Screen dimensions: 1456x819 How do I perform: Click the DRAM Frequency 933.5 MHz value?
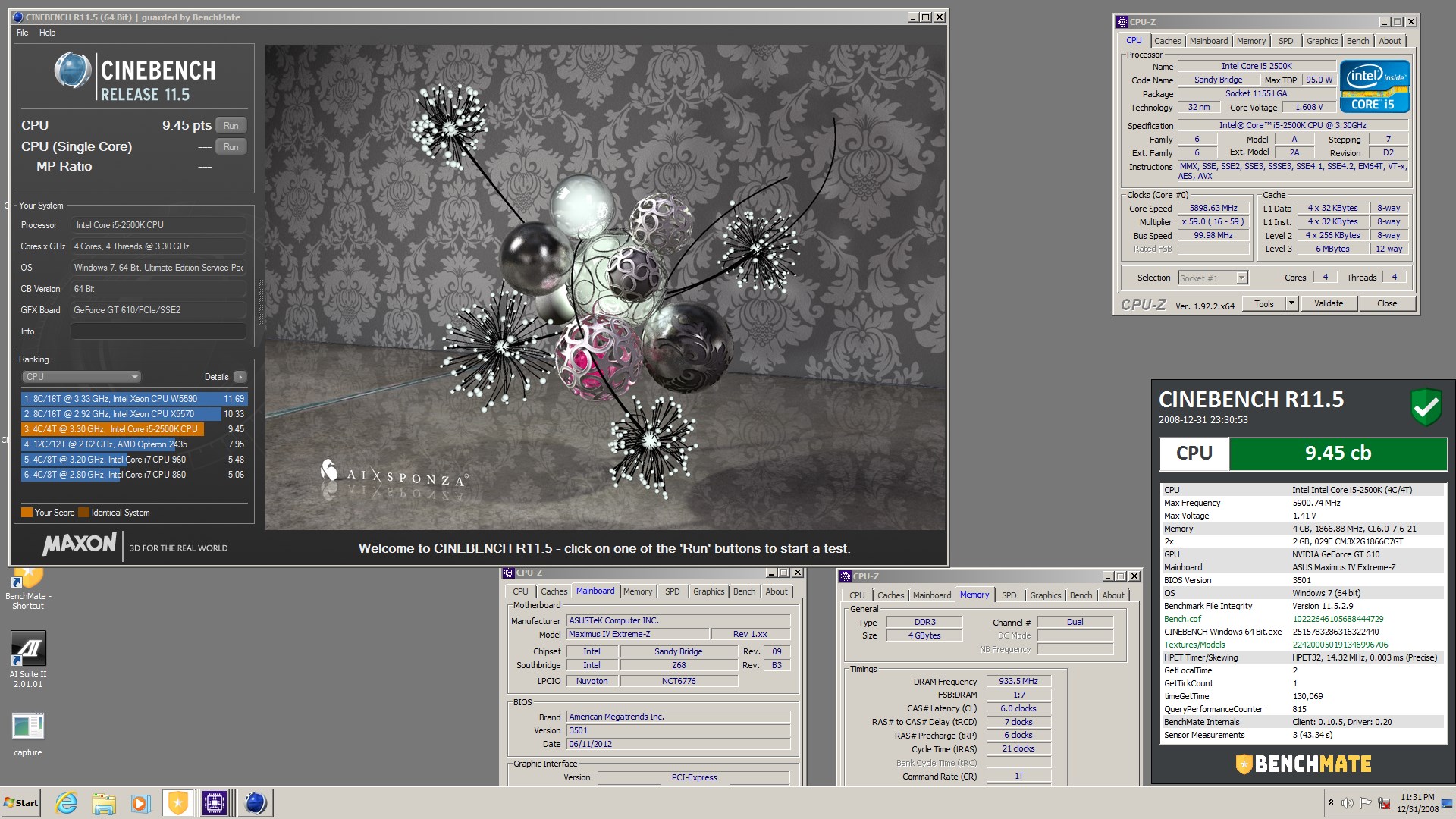[x=1018, y=682]
